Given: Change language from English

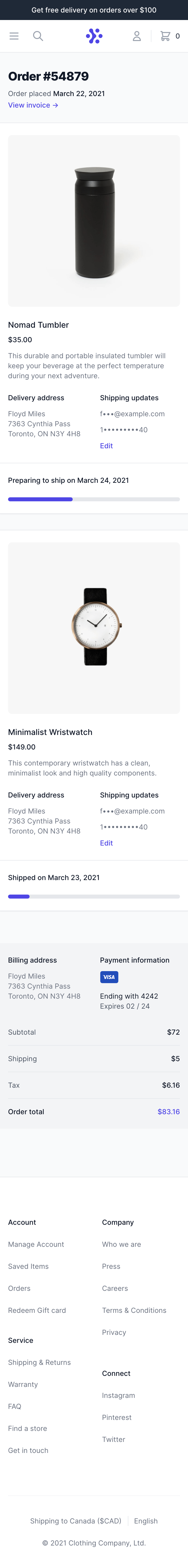Looking at the screenshot, I should pos(146,1520).
